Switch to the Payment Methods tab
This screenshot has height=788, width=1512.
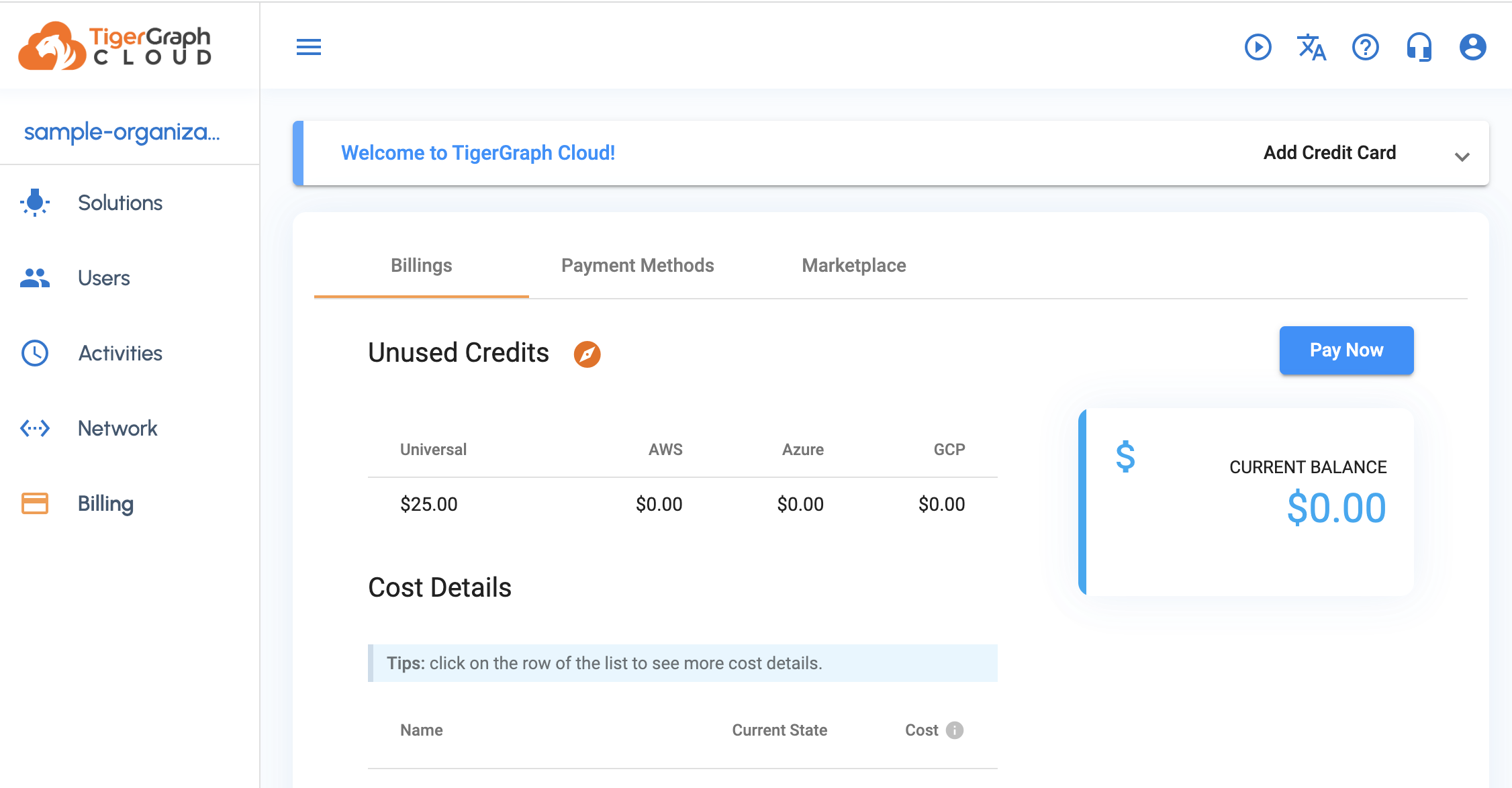(x=638, y=266)
